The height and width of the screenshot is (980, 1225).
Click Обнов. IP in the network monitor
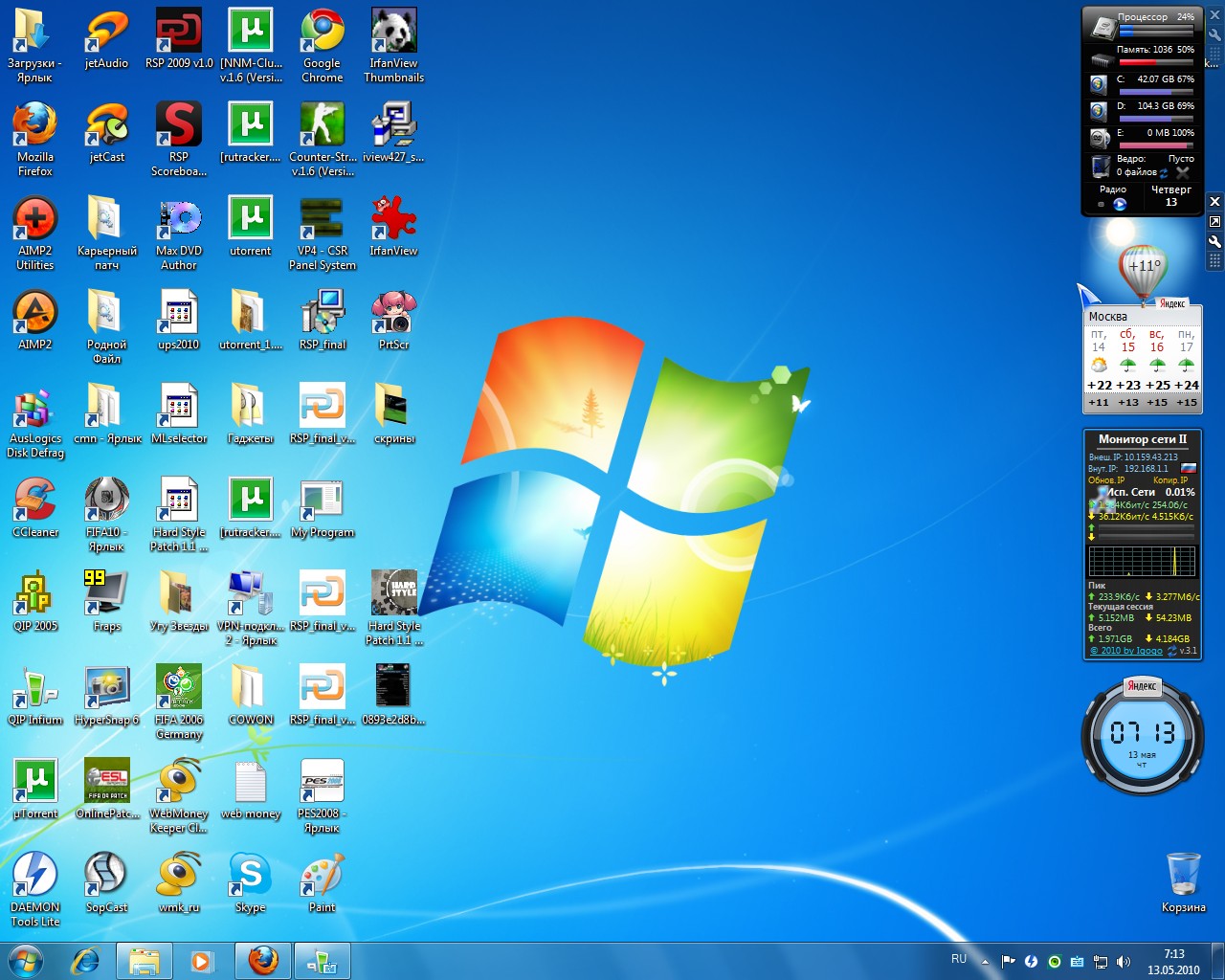pyautogui.click(x=1106, y=480)
